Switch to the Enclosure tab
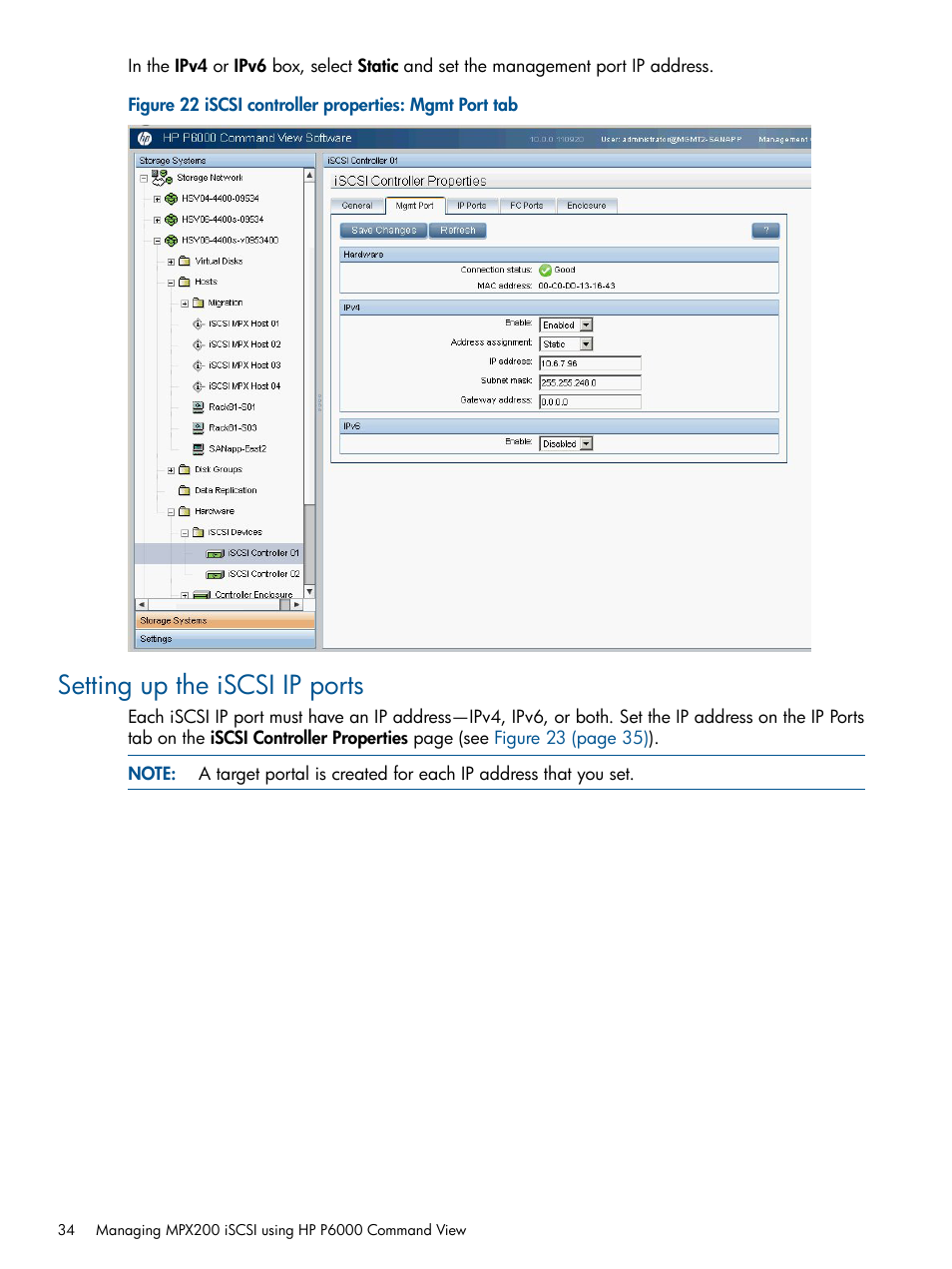Image resolution: width=952 pixels, height=1269 pixels. point(587,206)
